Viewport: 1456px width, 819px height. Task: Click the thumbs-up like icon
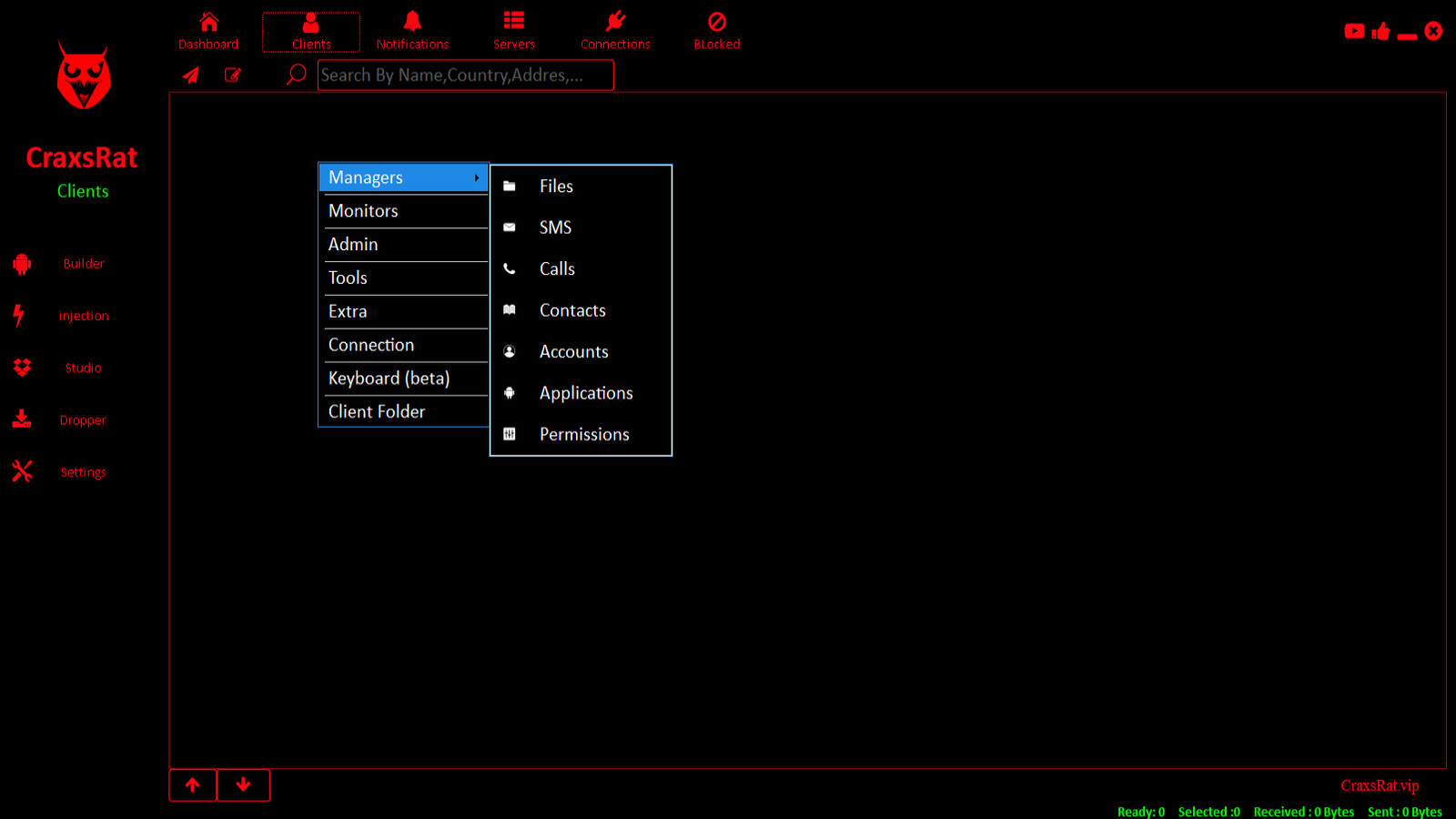(1381, 32)
